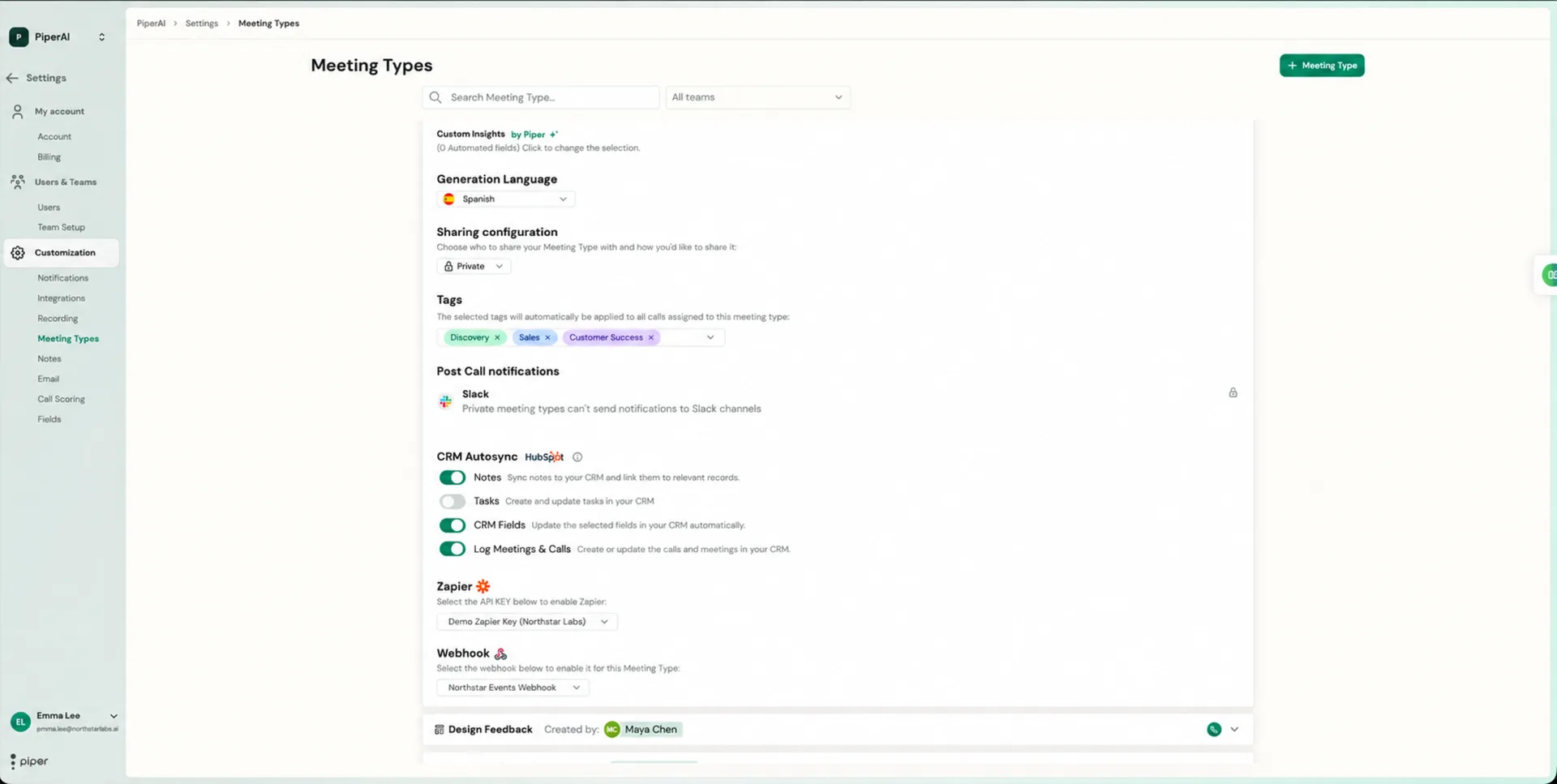Click the Meeting Types breadcrumb
The height and width of the screenshot is (784, 1557).
(268, 24)
